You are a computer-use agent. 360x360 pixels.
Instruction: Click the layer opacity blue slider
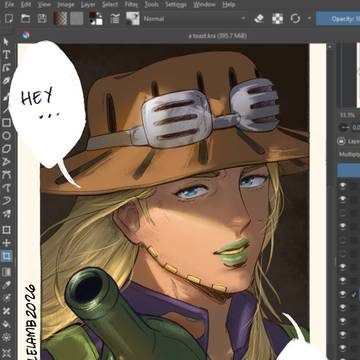point(349,171)
